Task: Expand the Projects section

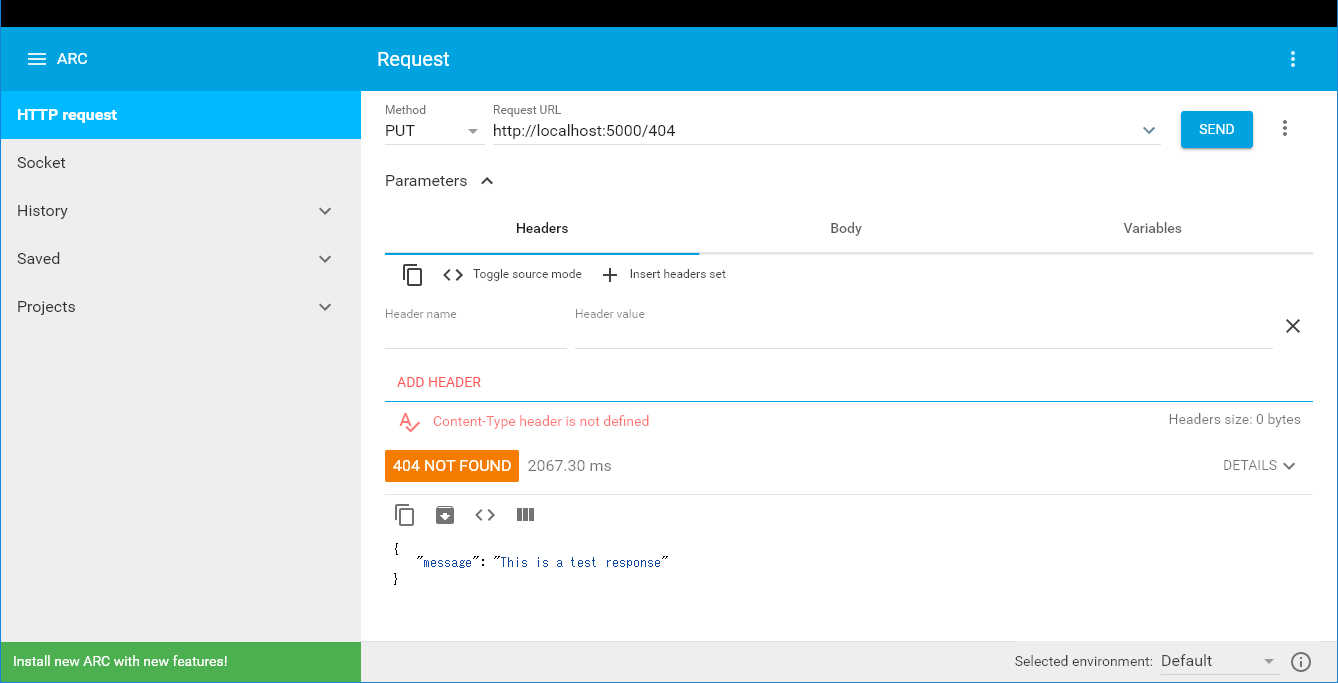Action: tap(325, 307)
